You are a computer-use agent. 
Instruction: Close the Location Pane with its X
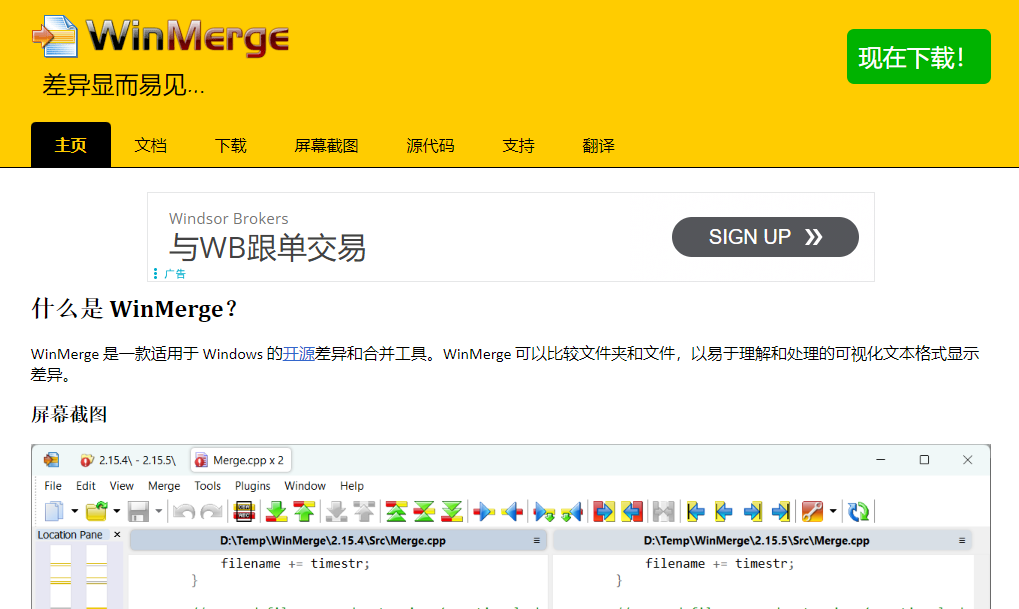click(x=115, y=534)
